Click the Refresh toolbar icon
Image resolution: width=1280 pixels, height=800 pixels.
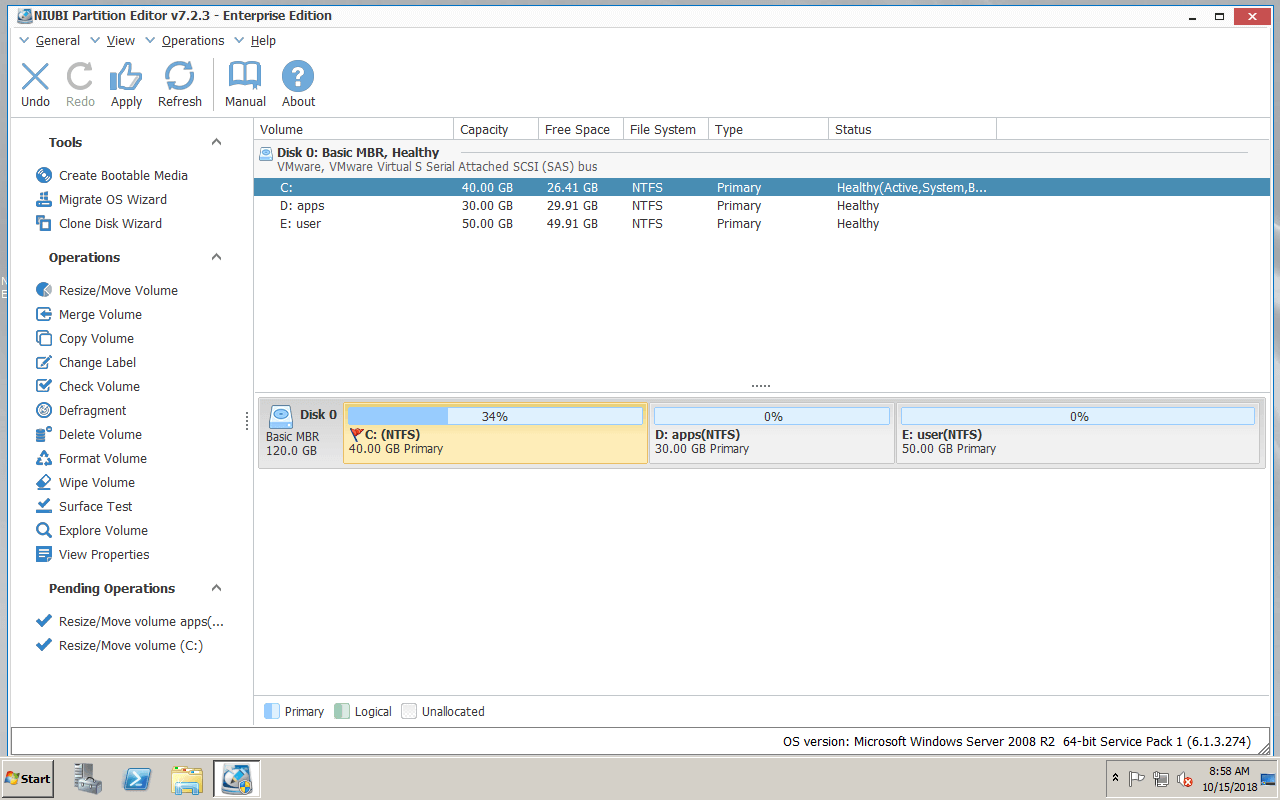(x=180, y=77)
